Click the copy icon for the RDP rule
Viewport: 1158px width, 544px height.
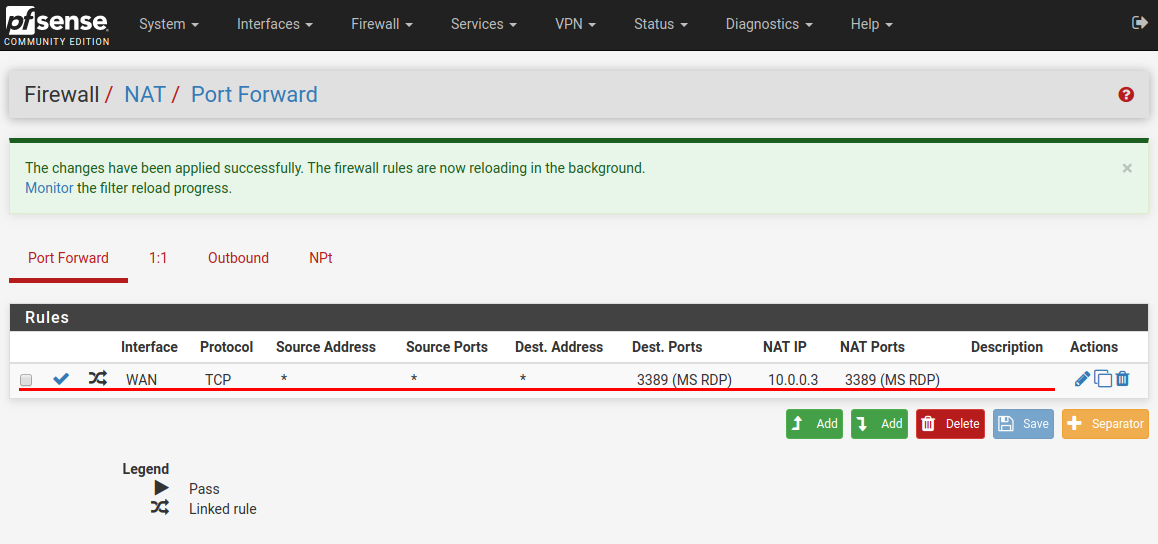click(1103, 379)
